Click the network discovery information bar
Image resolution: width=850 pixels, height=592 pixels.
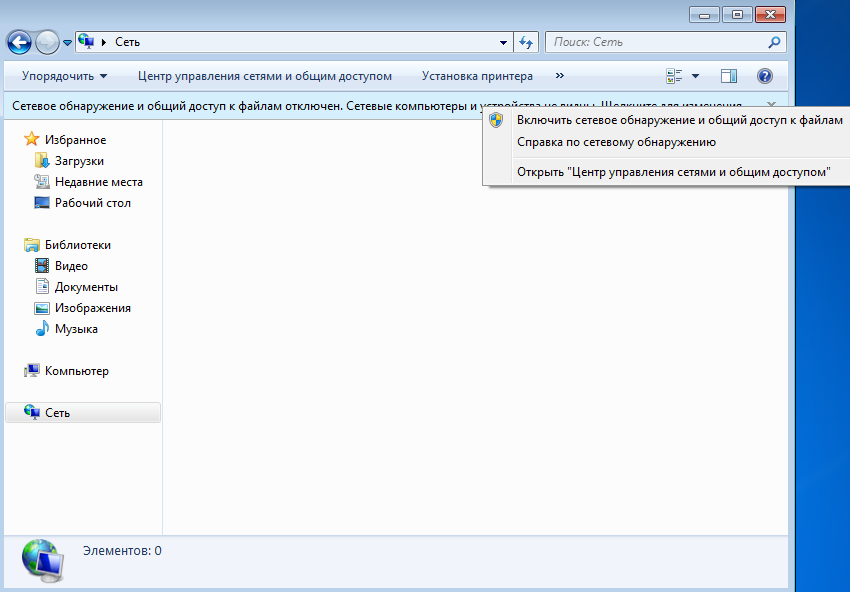click(245, 106)
